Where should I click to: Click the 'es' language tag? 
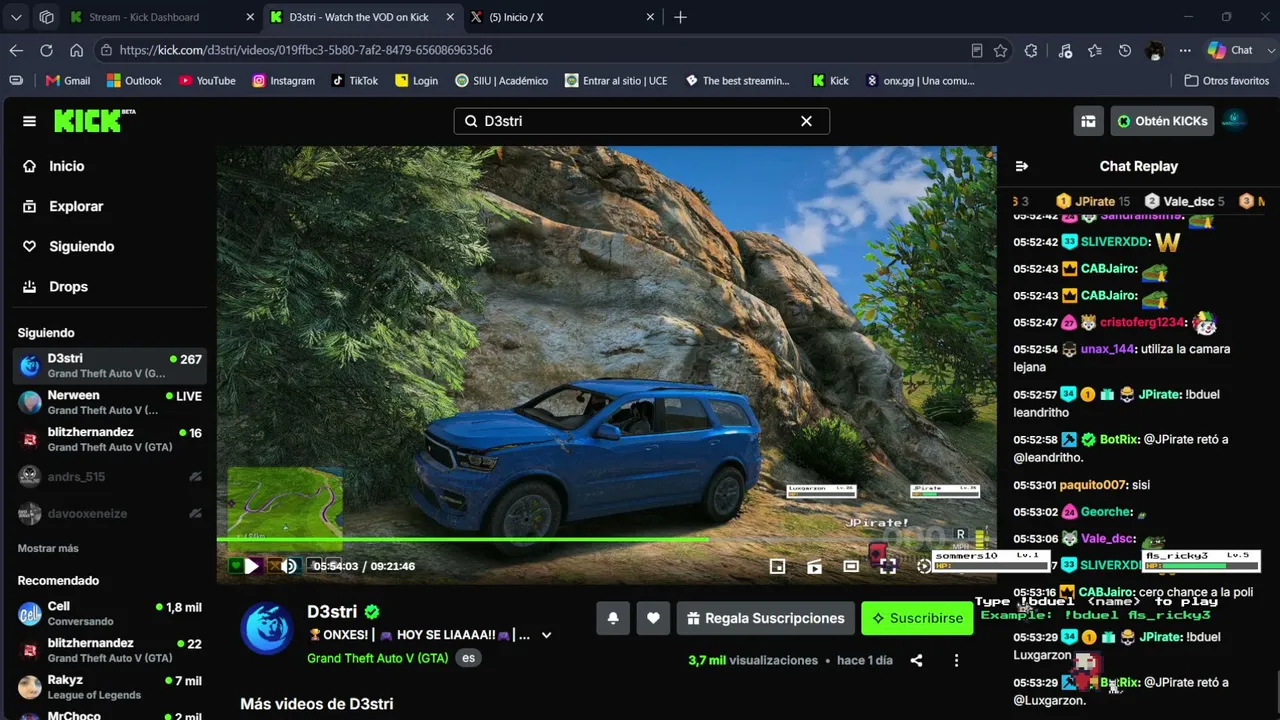click(467, 658)
